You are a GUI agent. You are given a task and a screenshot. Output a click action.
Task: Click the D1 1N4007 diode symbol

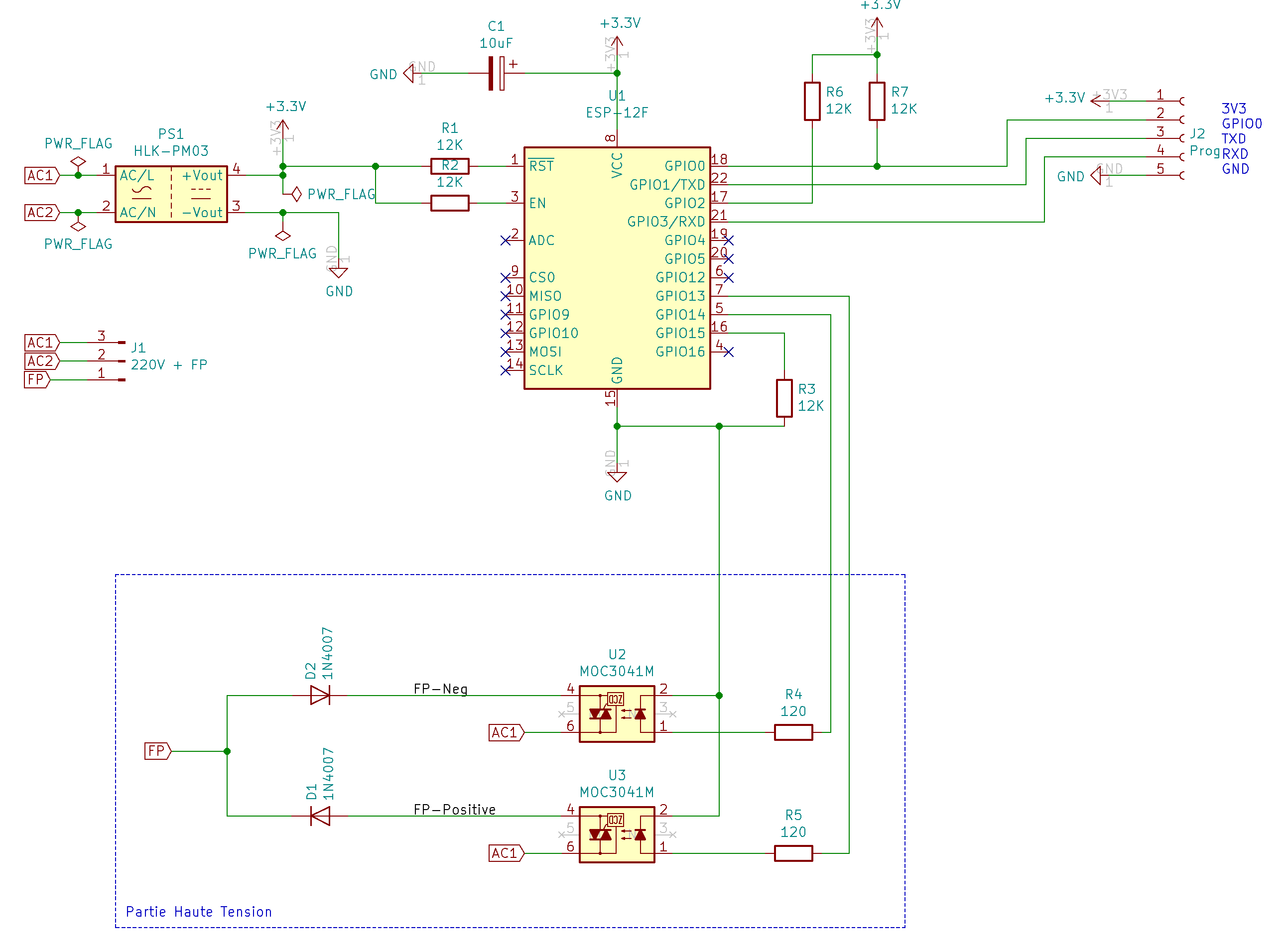click(320, 816)
